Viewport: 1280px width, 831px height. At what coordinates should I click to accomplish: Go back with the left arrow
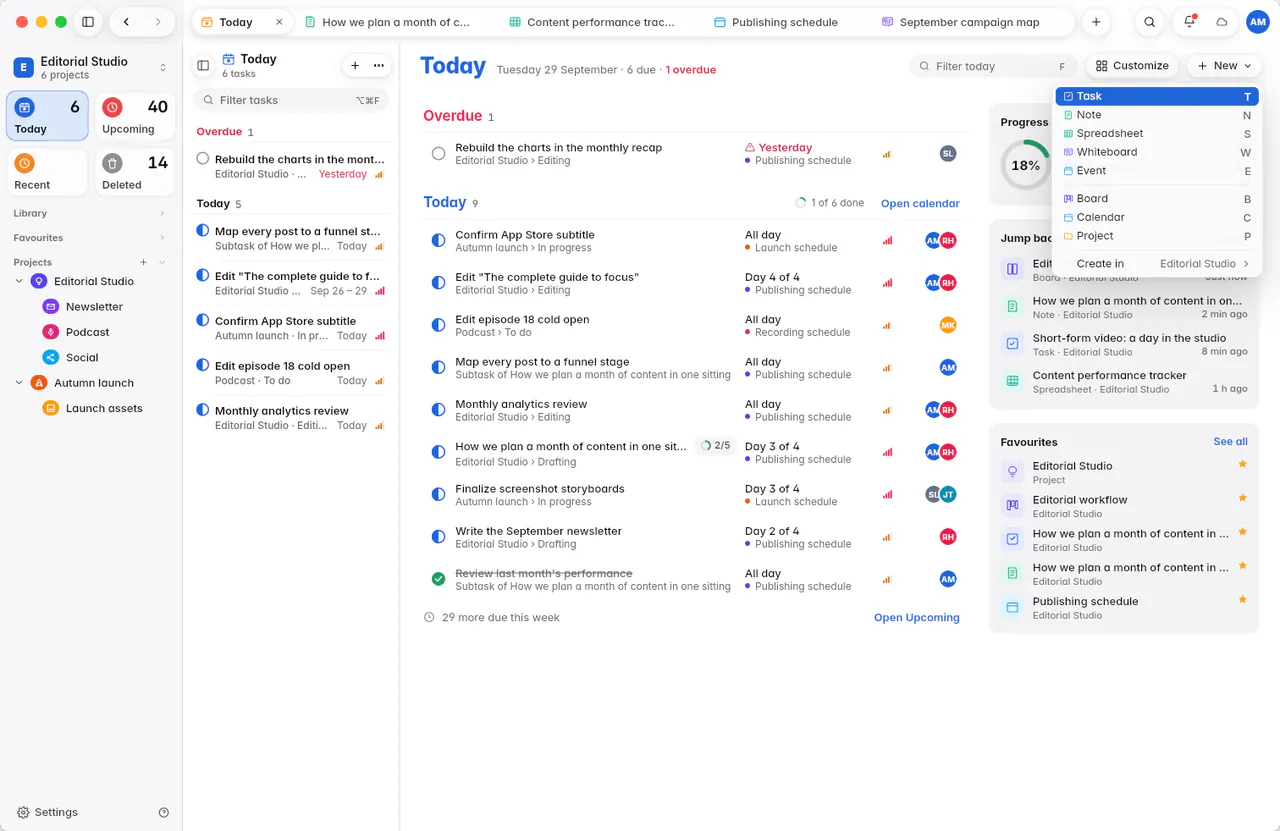(x=126, y=22)
